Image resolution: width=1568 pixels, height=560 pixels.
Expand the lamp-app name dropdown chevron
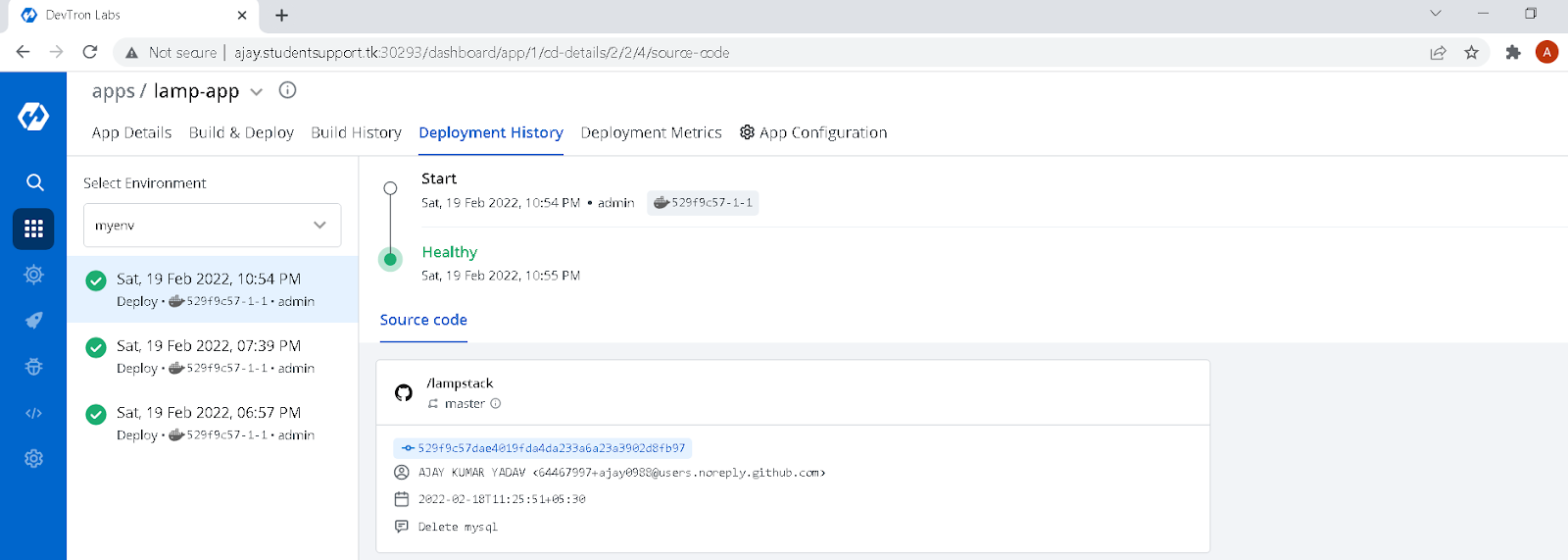257,92
